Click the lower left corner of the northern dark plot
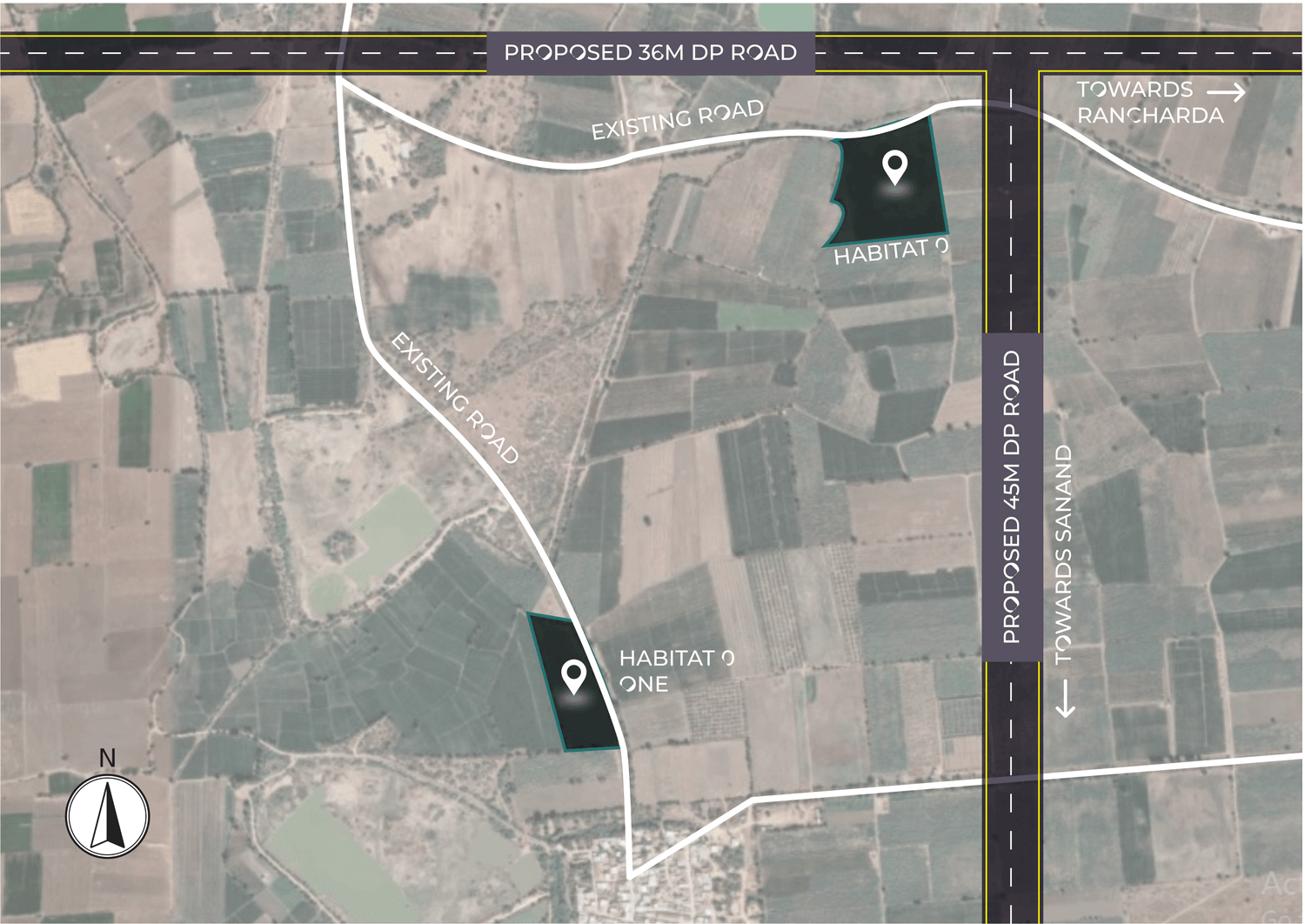 826,244
